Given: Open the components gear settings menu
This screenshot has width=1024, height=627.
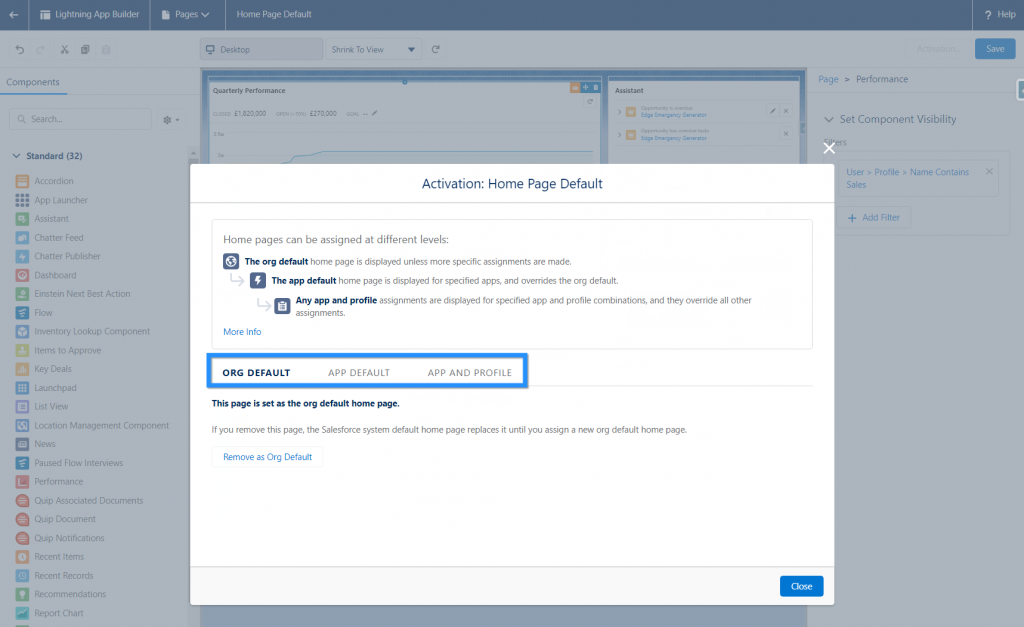Looking at the screenshot, I should (x=171, y=120).
